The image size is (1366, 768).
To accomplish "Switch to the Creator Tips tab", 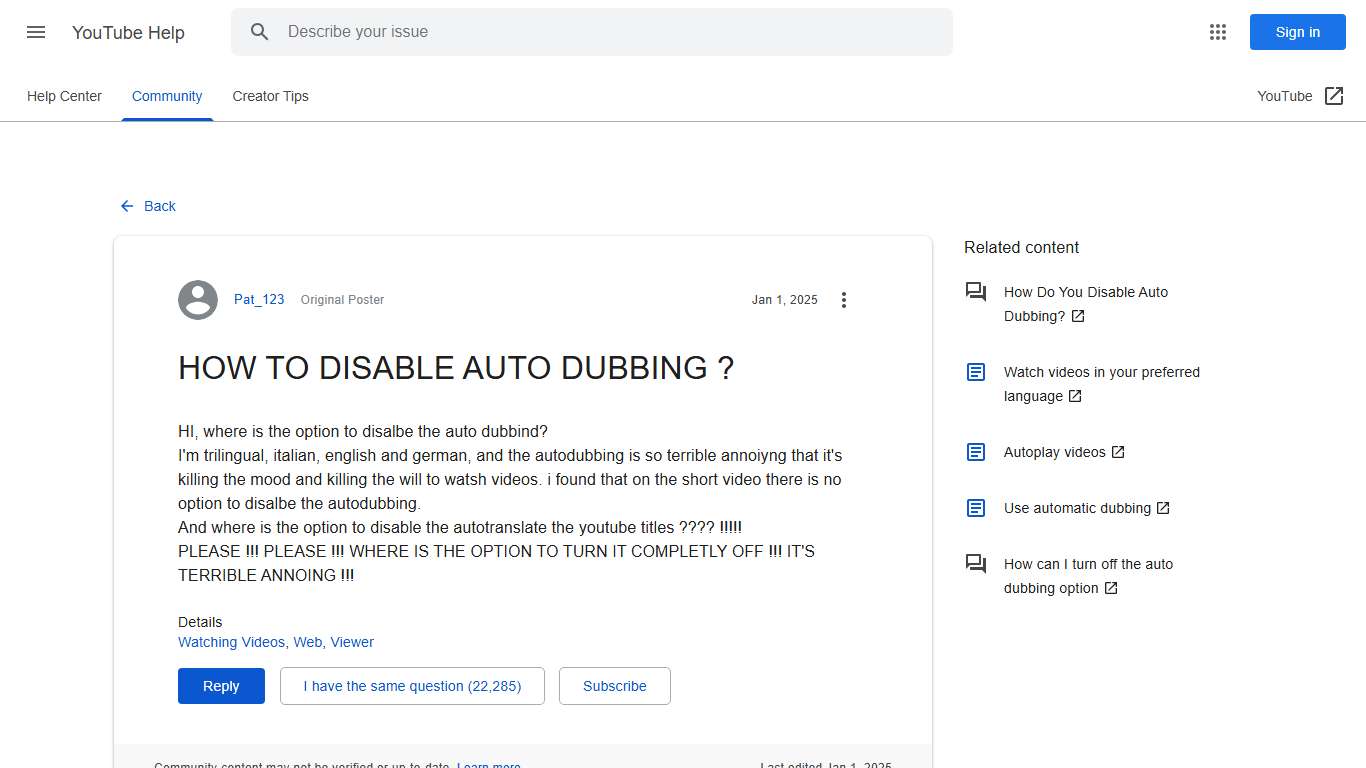I will pyautogui.click(x=270, y=96).
